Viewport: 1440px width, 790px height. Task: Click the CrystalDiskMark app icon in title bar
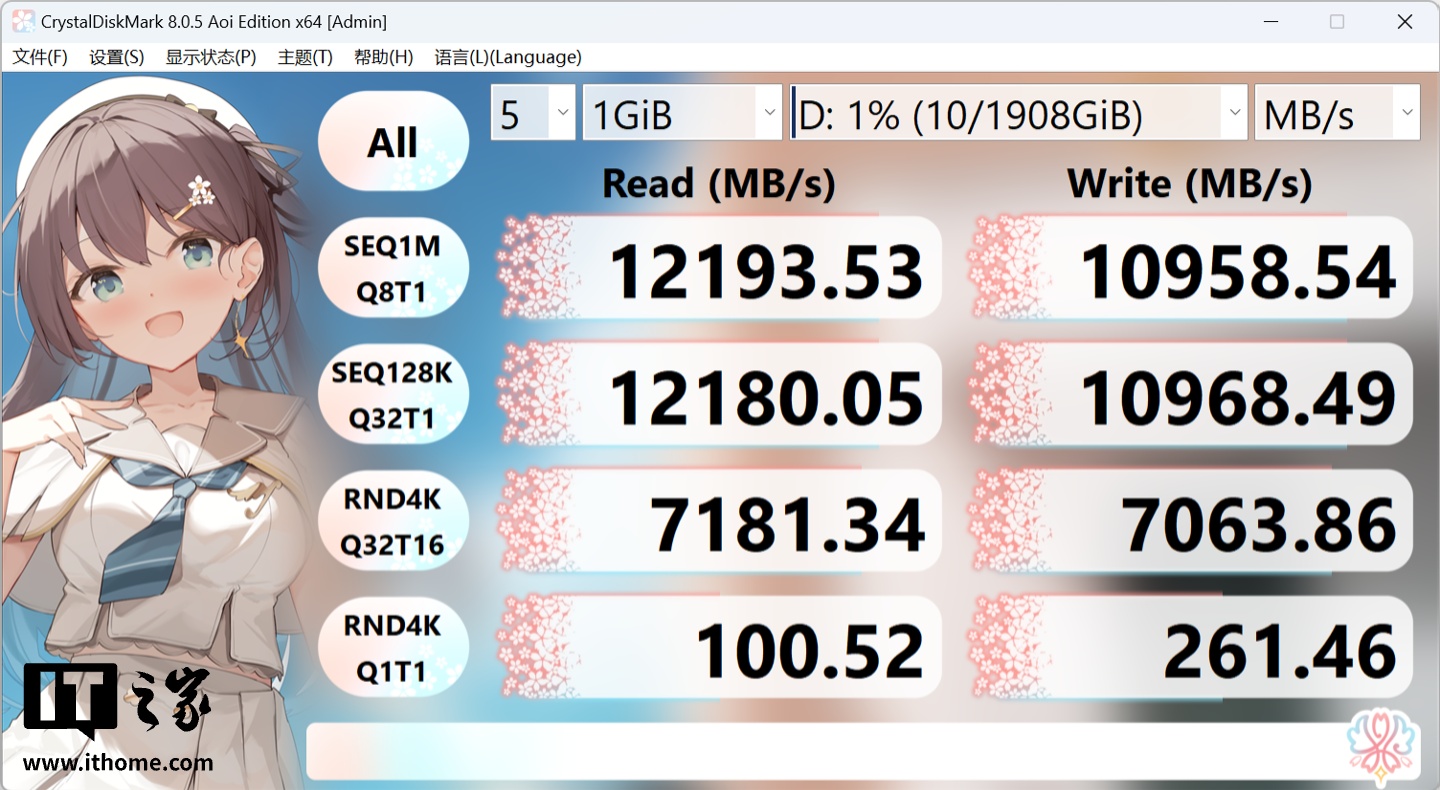coord(23,21)
